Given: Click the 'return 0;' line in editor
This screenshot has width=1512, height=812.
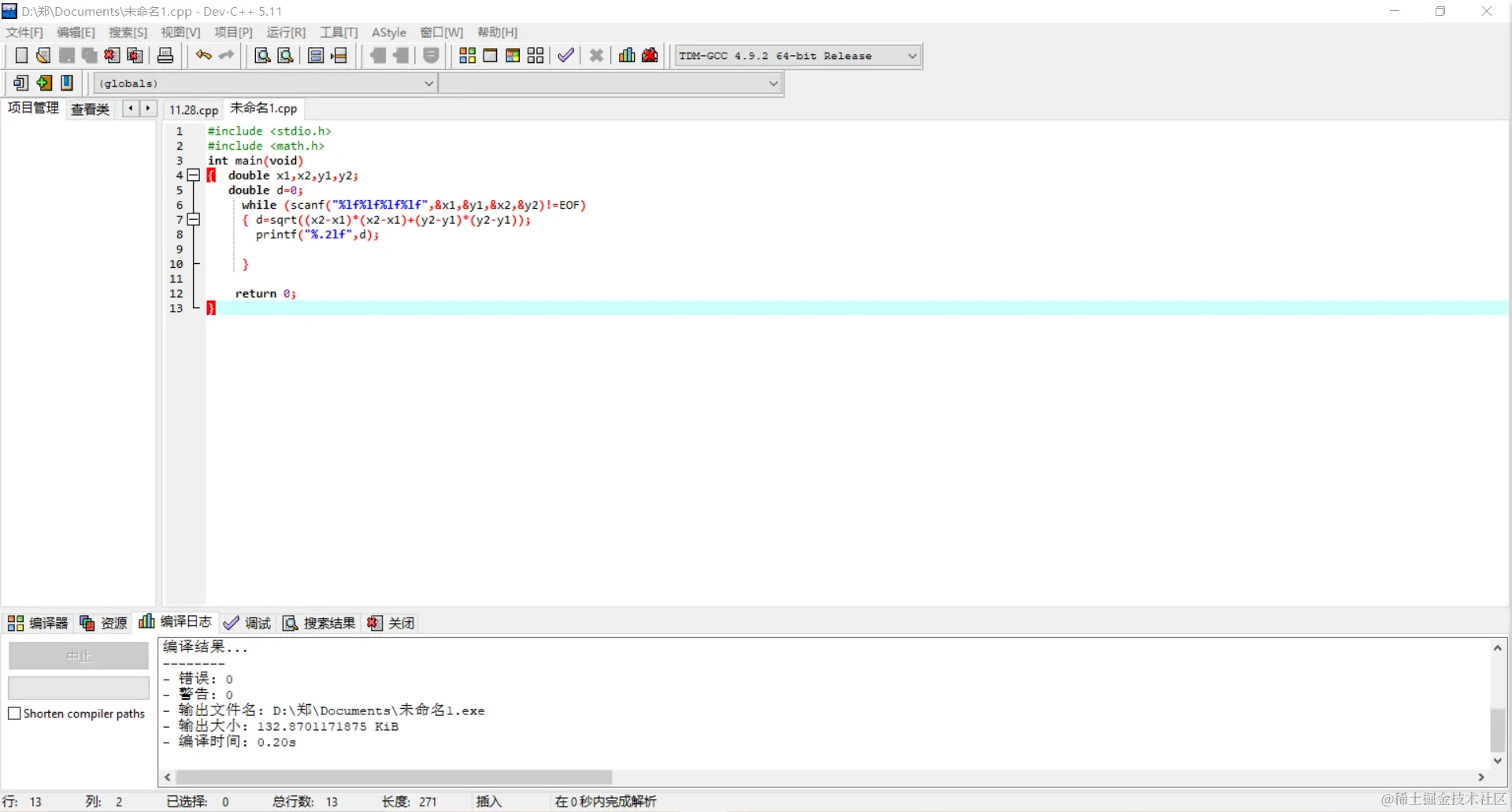Looking at the screenshot, I should tap(265, 294).
